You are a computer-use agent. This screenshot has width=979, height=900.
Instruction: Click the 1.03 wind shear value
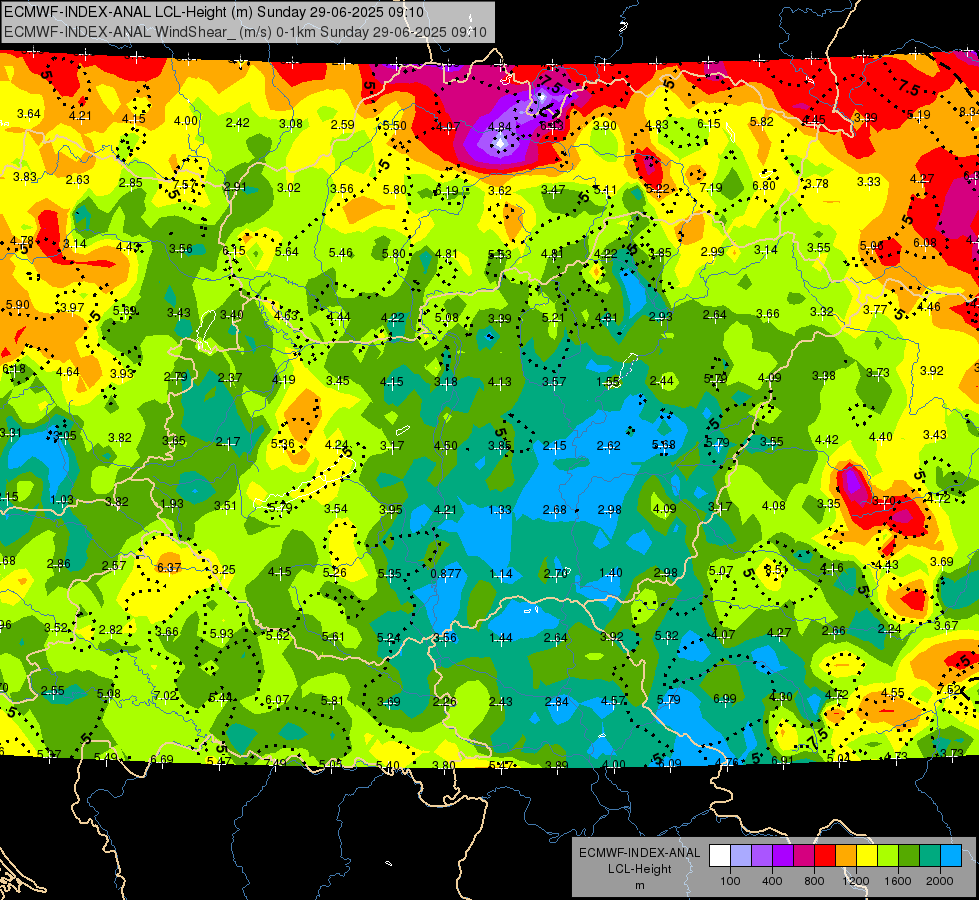pos(62,500)
